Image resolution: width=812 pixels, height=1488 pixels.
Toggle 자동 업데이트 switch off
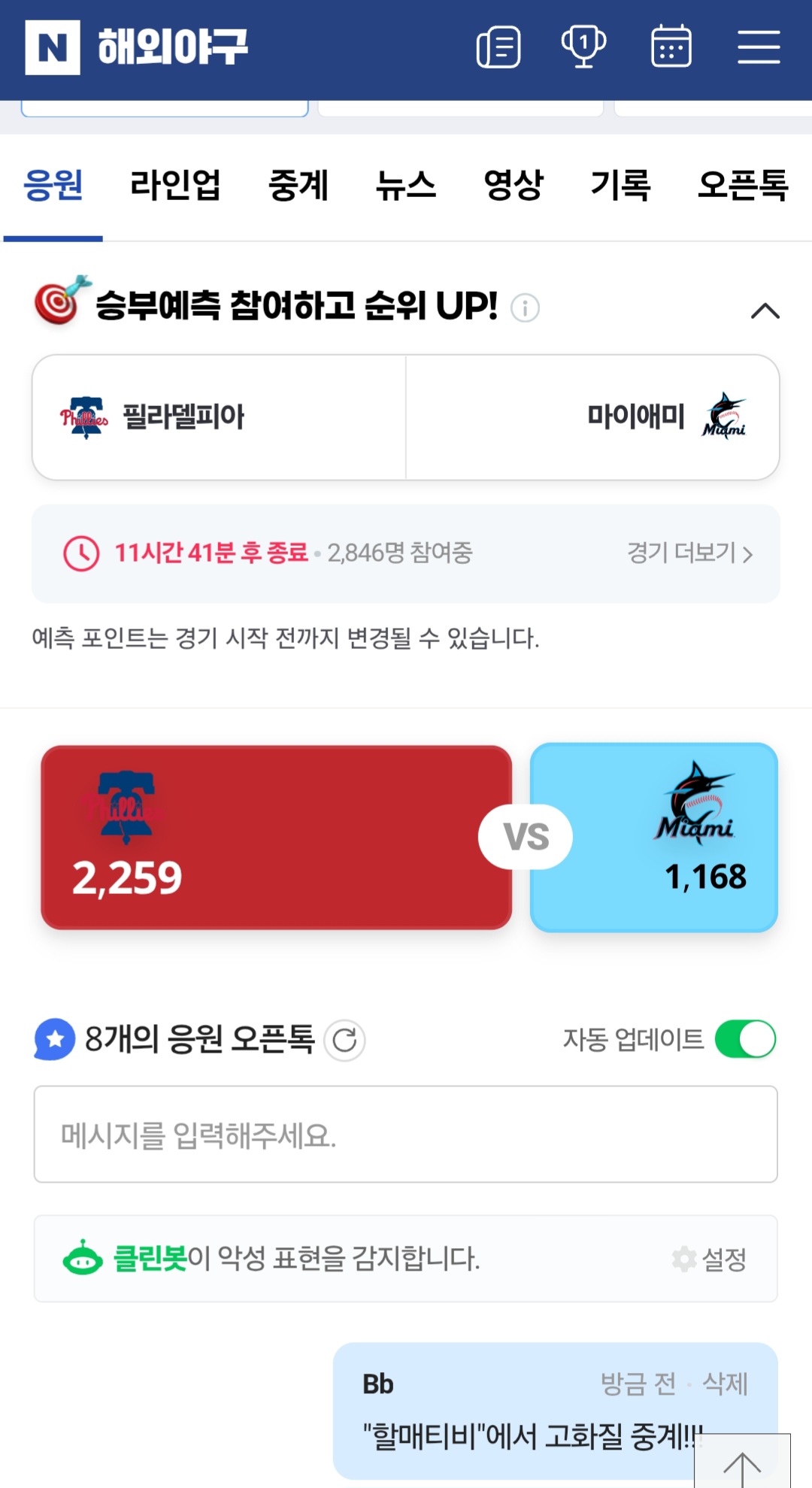pos(744,1039)
